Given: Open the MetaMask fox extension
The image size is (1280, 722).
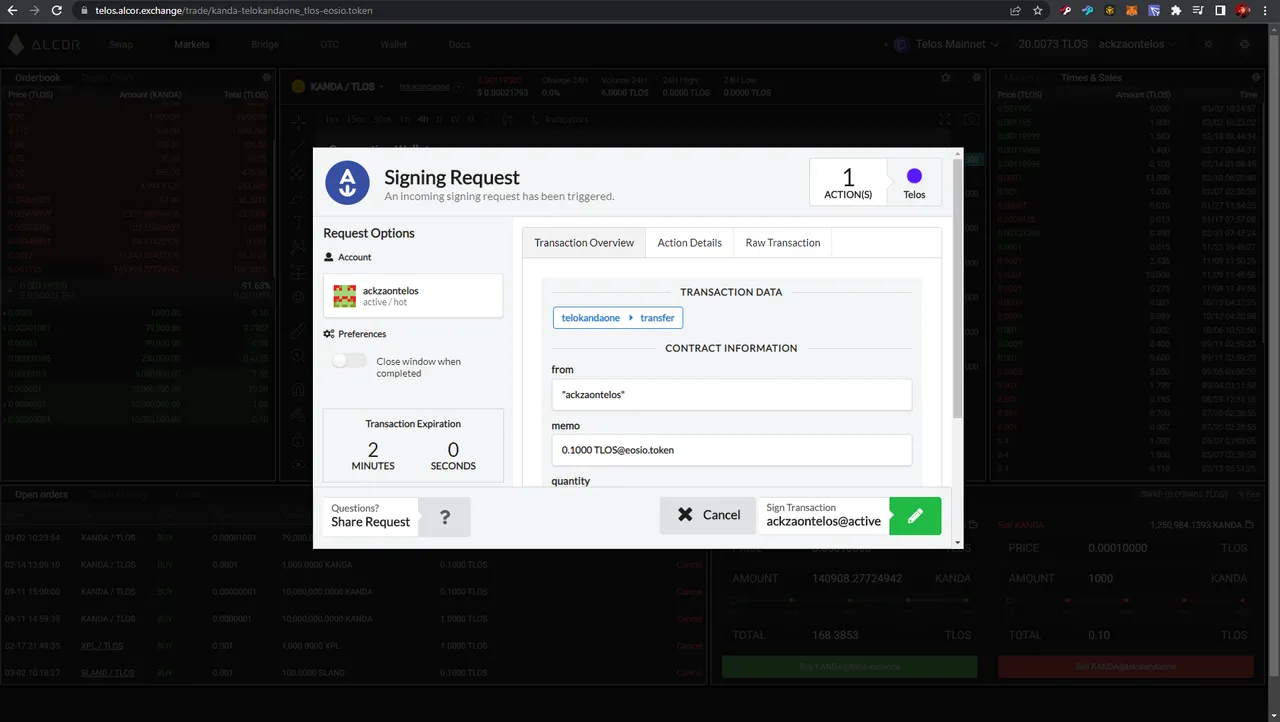Looking at the screenshot, I should [x=1132, y=11].
